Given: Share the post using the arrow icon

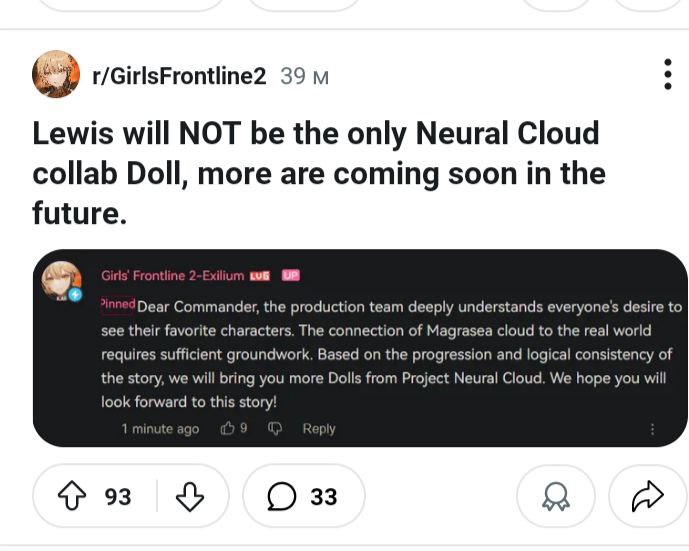Looking at the screenshot, I should point(648,496).
